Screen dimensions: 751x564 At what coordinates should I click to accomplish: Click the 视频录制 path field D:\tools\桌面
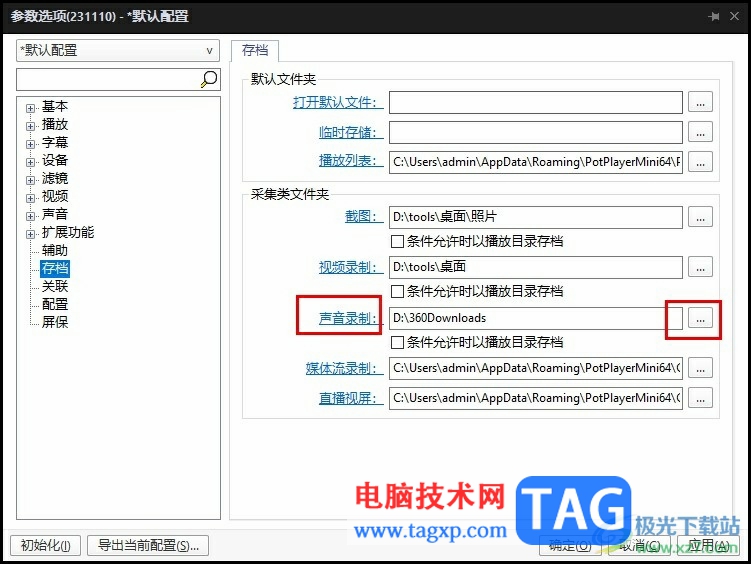(535, 267)
